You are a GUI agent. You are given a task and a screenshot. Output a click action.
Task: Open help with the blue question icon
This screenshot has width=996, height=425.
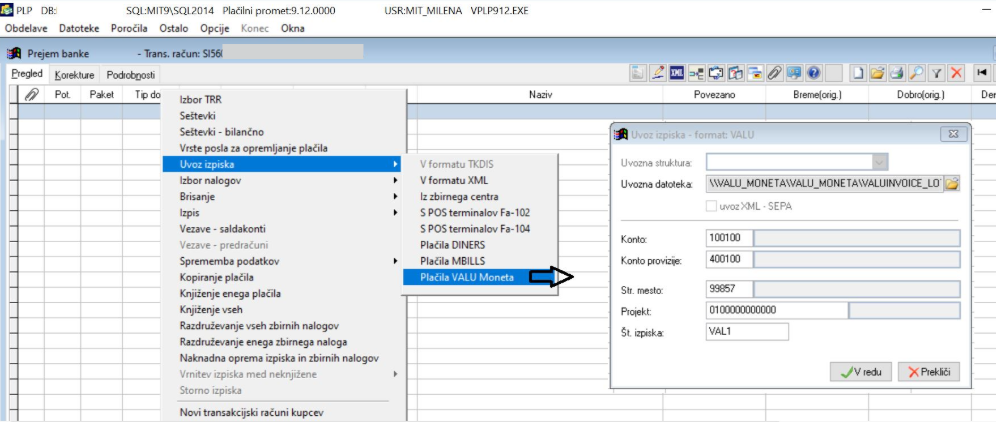click(814, 73)
